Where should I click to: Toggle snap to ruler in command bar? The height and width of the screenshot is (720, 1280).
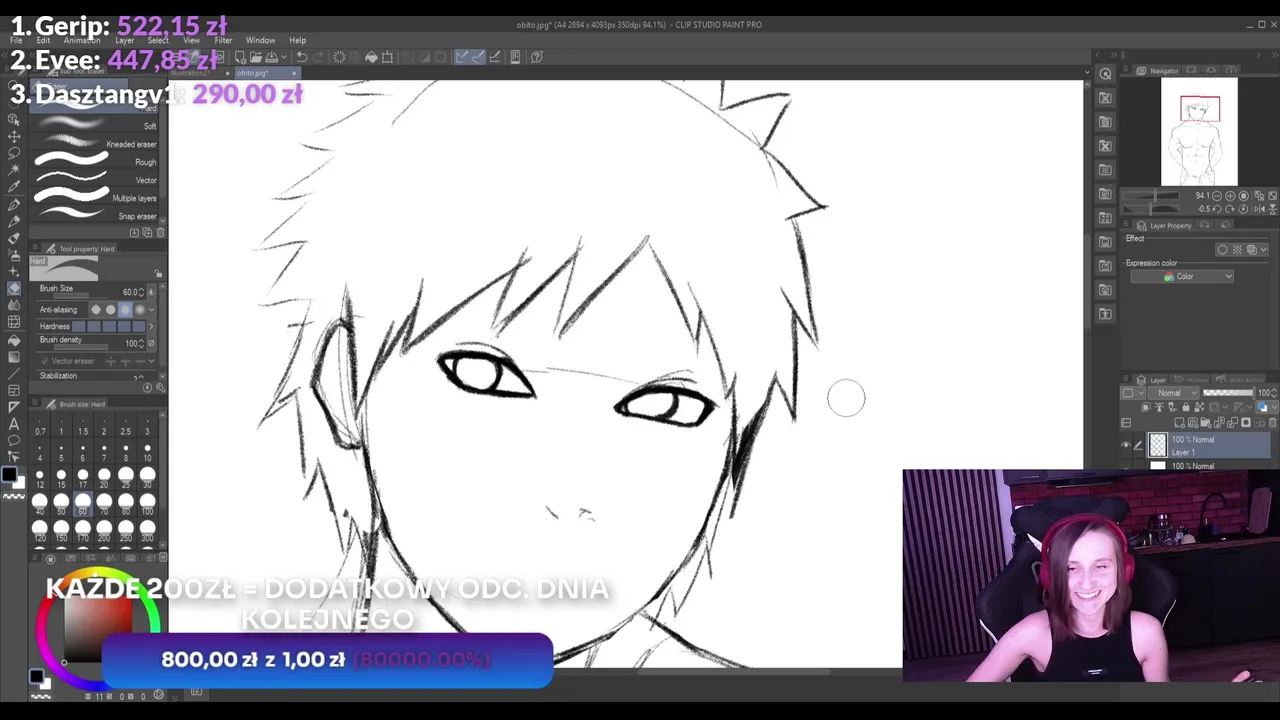tap(462, 57)
